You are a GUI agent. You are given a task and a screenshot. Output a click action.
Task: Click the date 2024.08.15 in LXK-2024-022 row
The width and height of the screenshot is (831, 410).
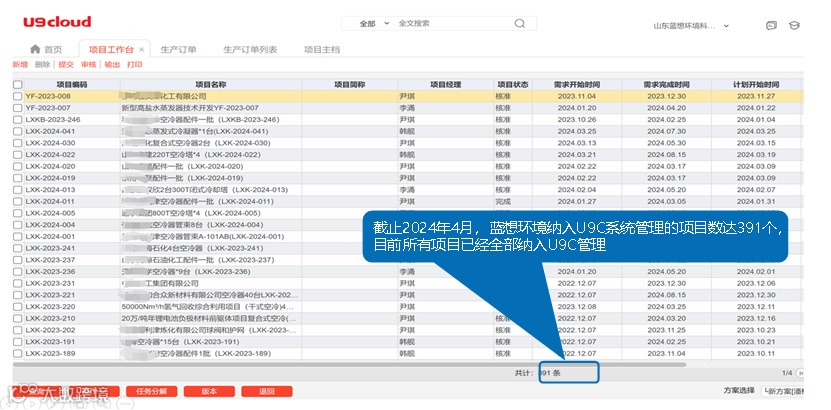tap(667, 155)
